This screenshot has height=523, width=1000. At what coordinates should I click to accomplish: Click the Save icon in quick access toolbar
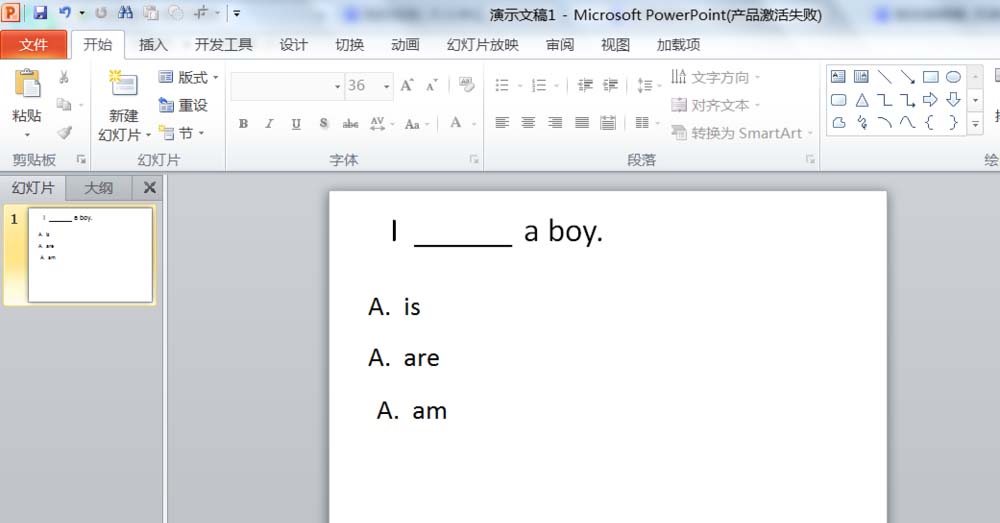pos(40,12)
